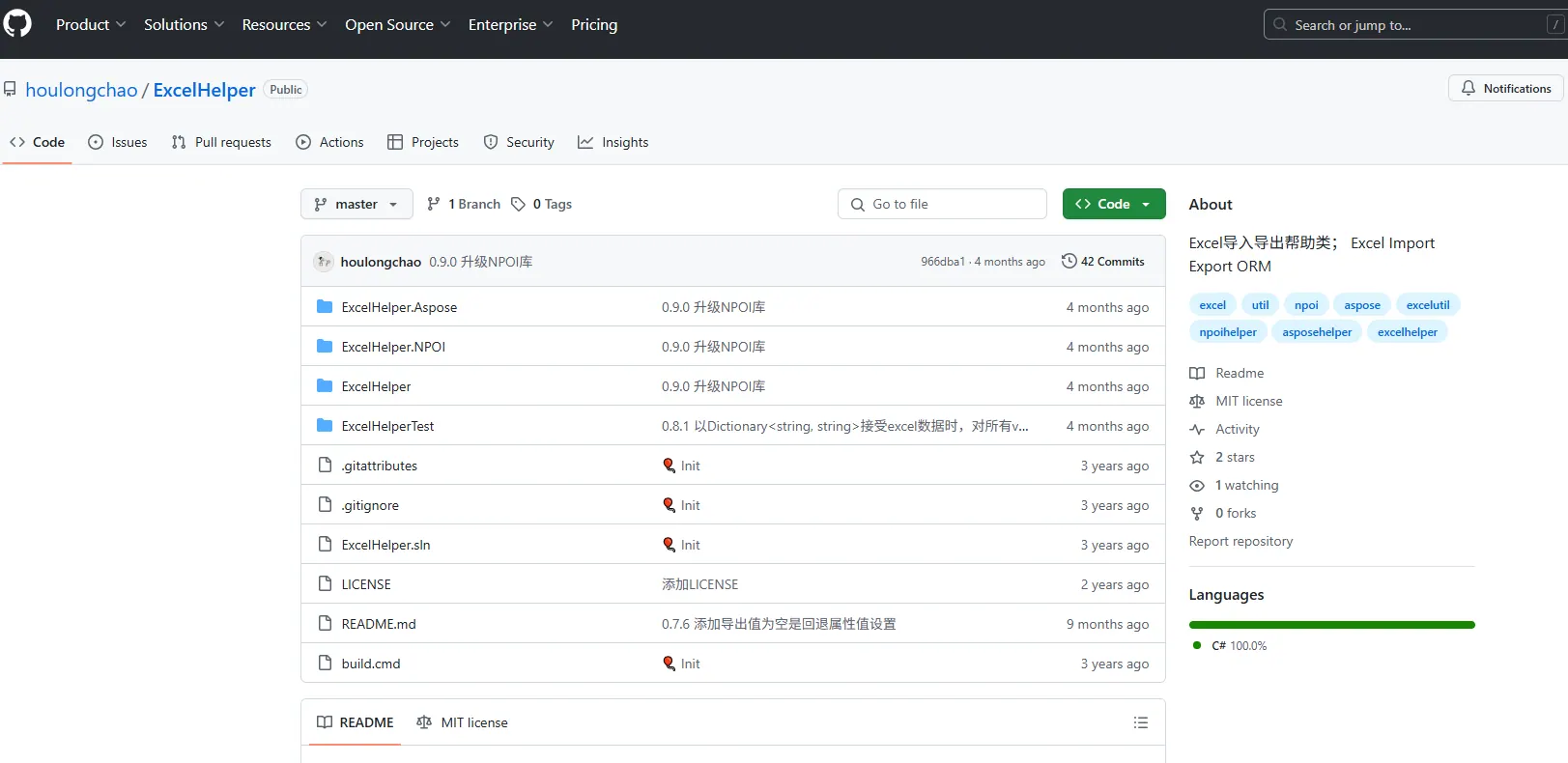Screen dimensions: 1568x763
Task: Open the Pull requests tab
Action: pos(221,142)
